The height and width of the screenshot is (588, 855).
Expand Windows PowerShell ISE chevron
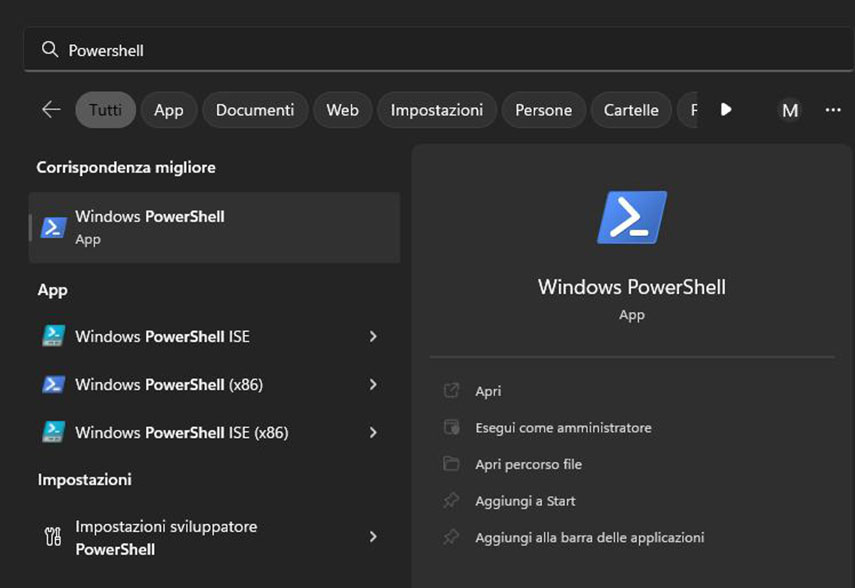tap(373, 337)
